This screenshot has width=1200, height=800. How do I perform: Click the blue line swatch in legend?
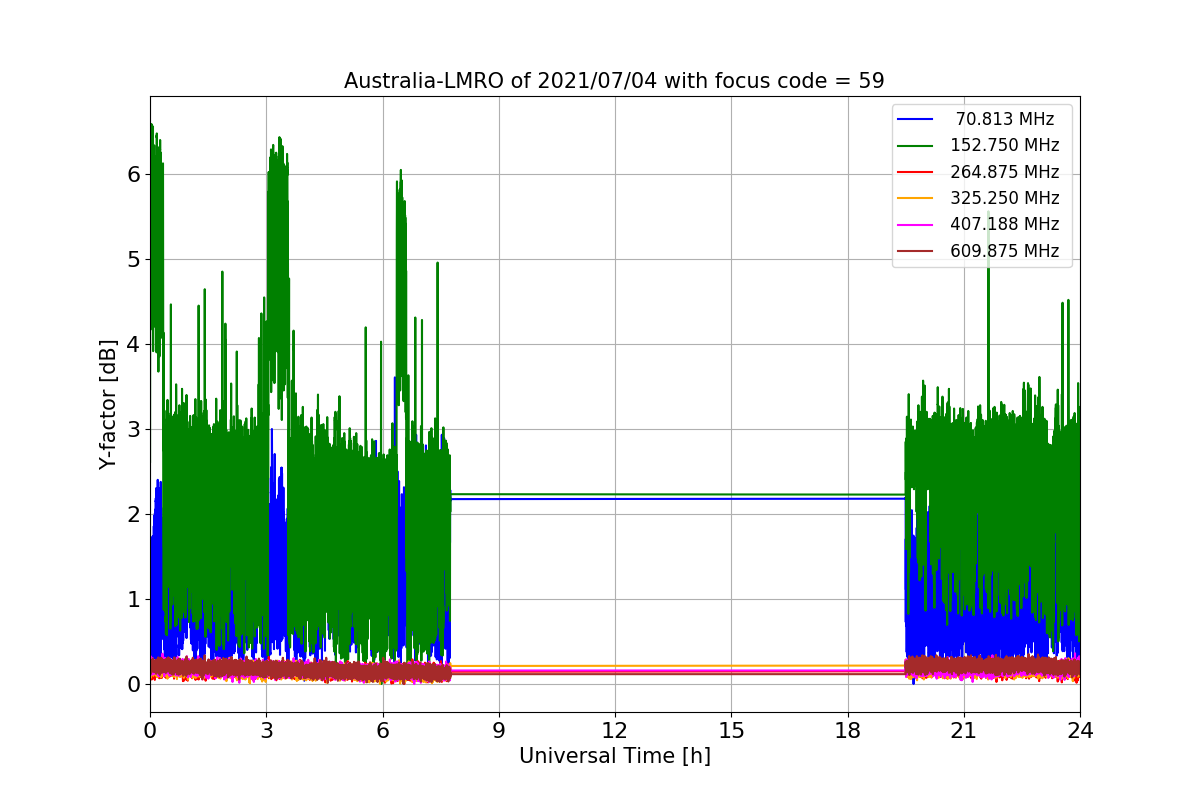tap(915, 119)
